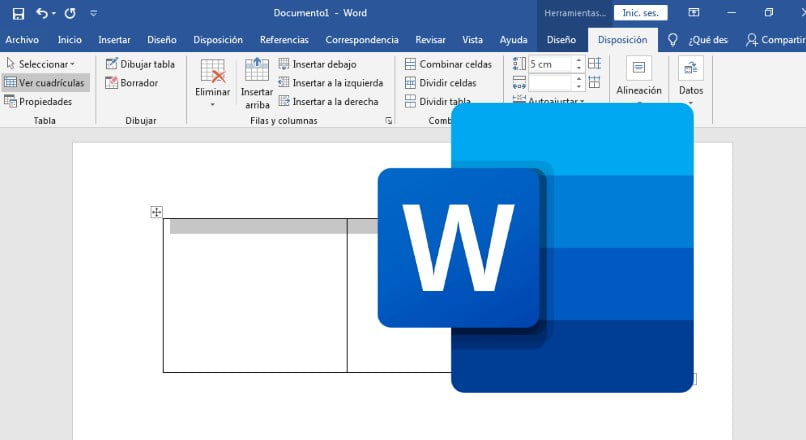Share the document via Compartir
Viewport: 806px width, 440px height.
[x=775, y=40]
